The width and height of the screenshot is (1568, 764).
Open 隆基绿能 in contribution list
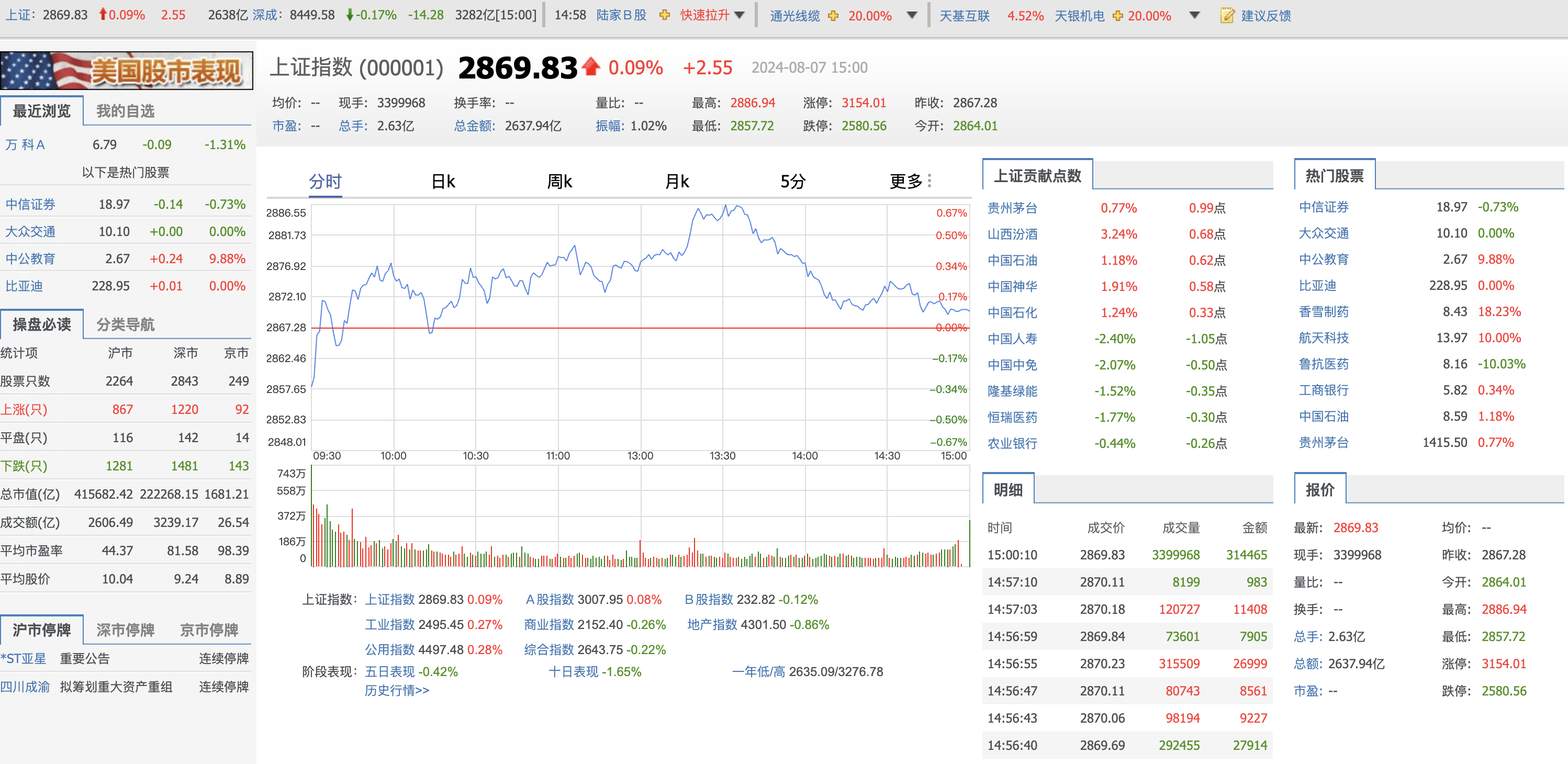click(1012, 391)
